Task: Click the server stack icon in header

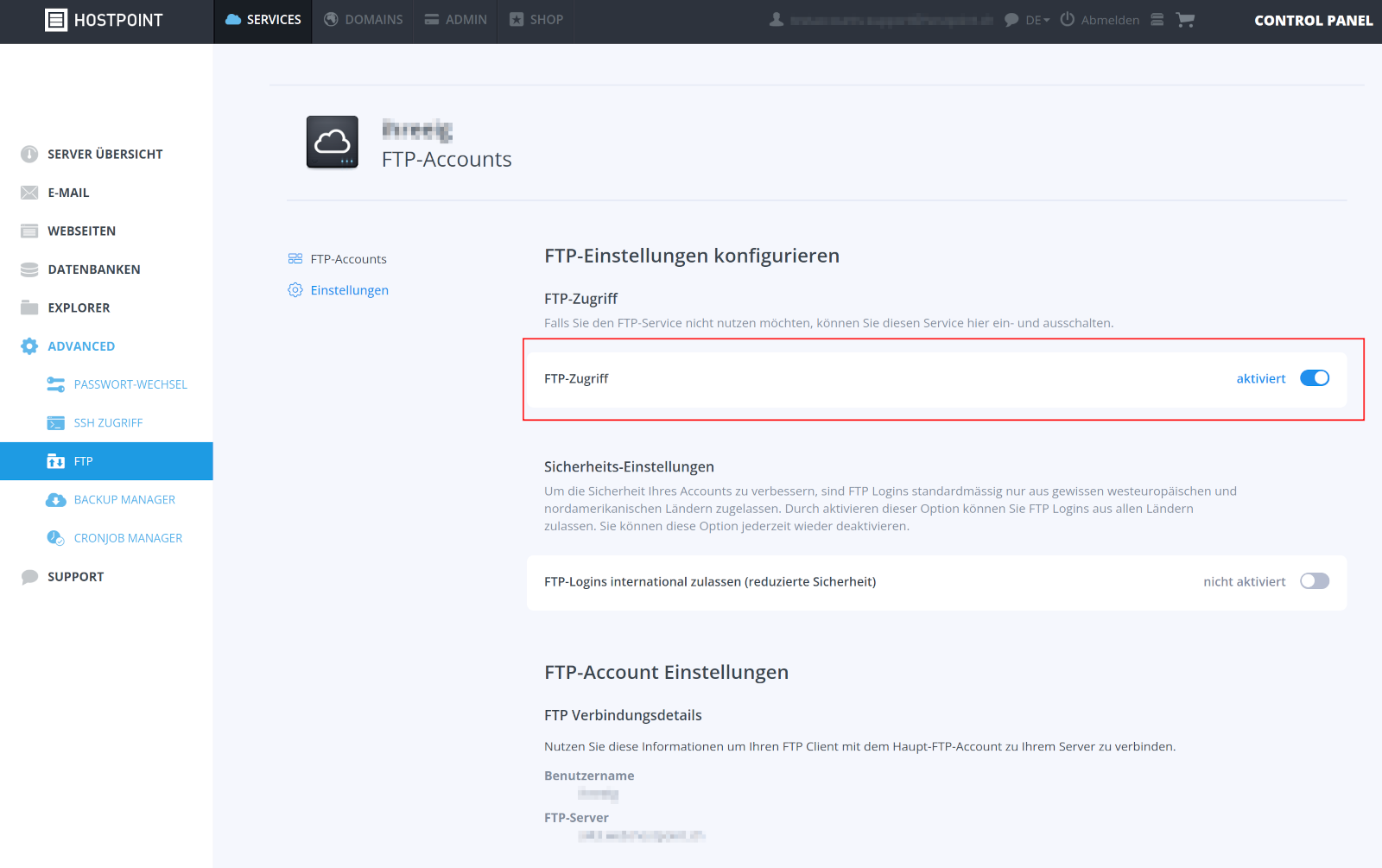Action: [x=1157, y=19]
